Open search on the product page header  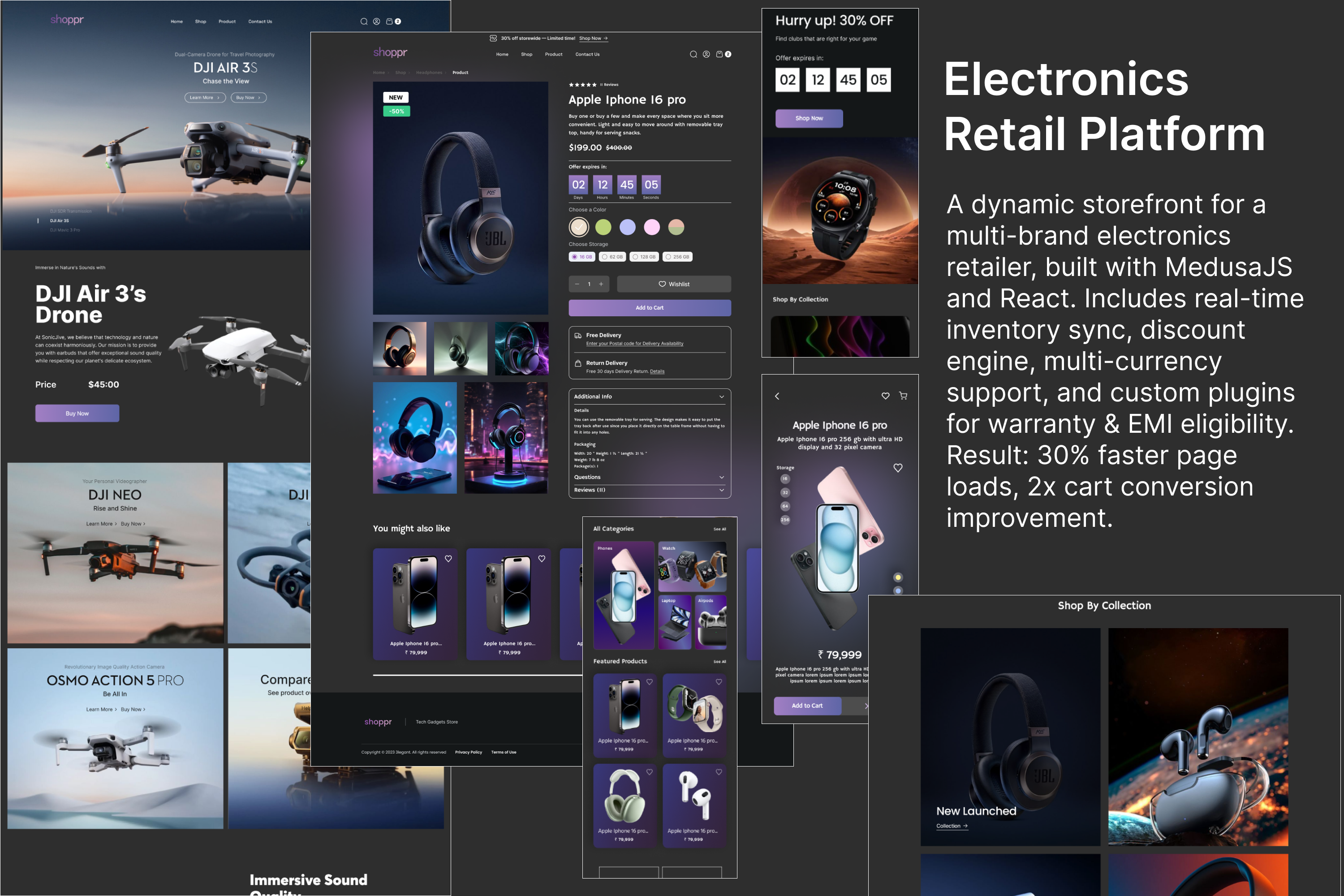point(693,54)
